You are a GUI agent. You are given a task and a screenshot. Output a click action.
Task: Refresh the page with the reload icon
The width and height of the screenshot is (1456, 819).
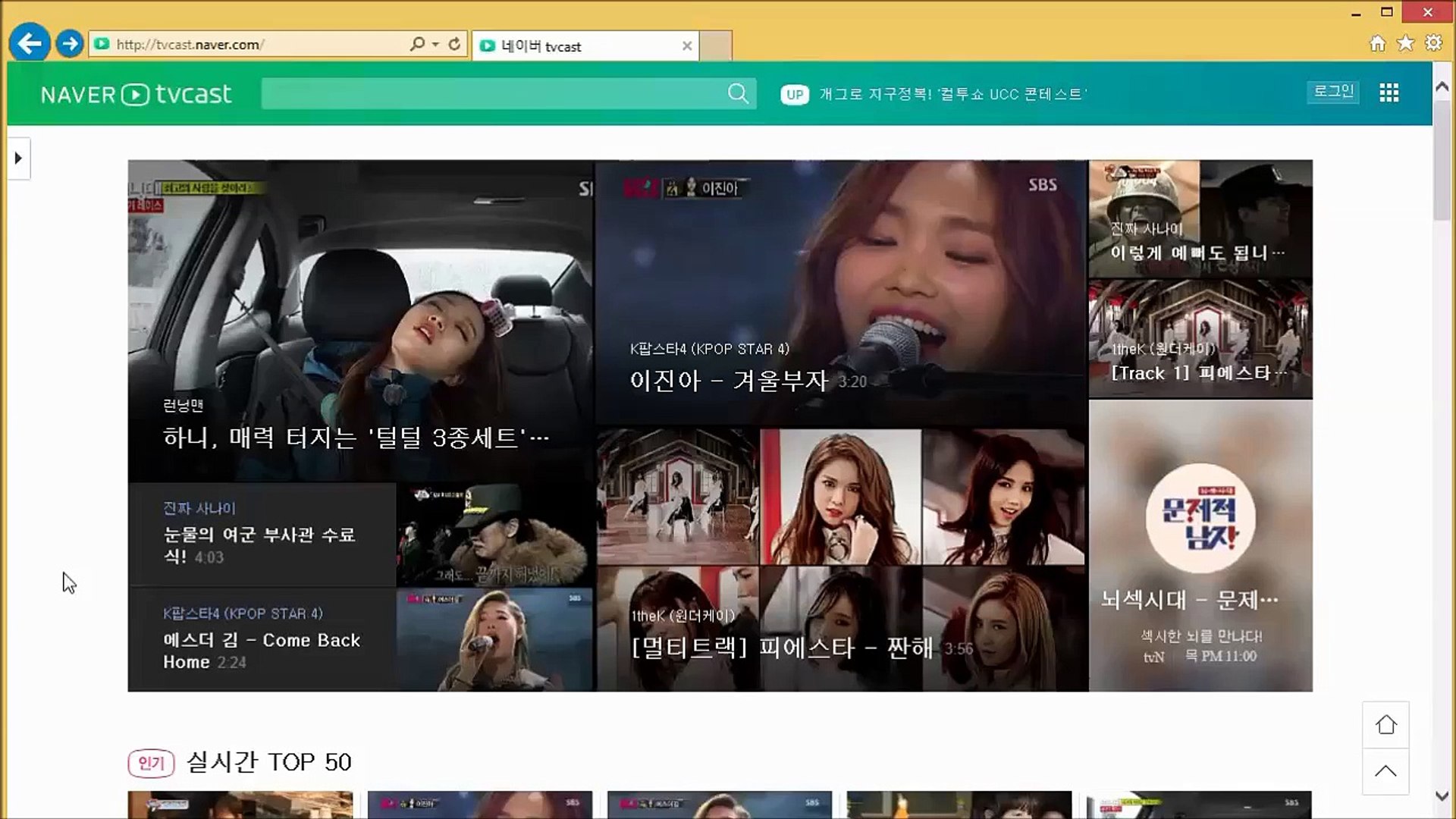click(453, 44)
